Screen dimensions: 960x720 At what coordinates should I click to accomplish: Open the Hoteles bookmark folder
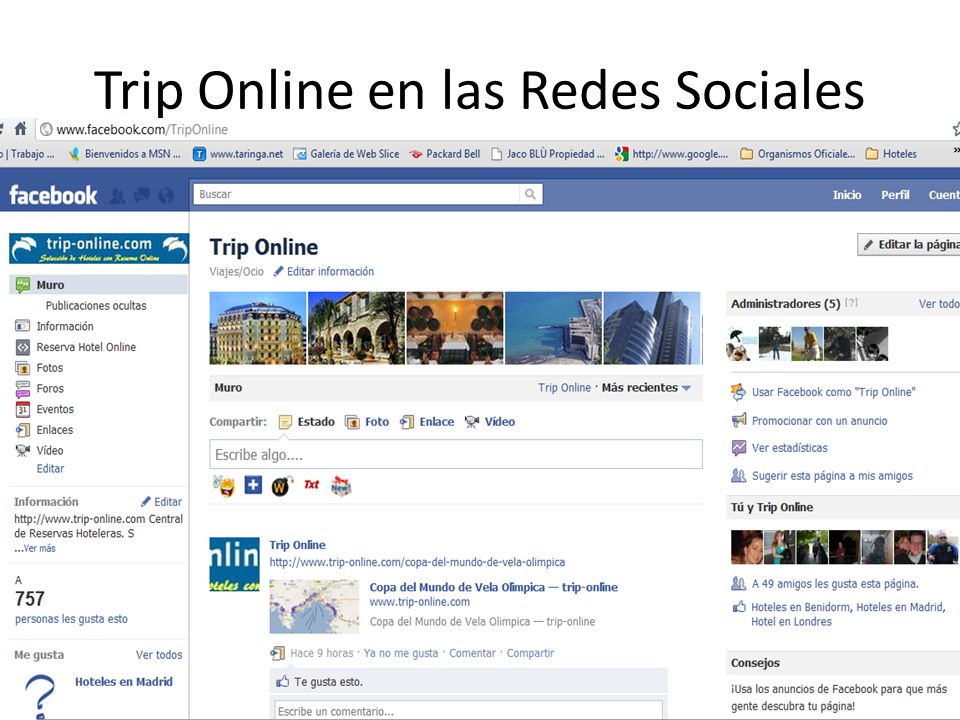coord(891,154)
